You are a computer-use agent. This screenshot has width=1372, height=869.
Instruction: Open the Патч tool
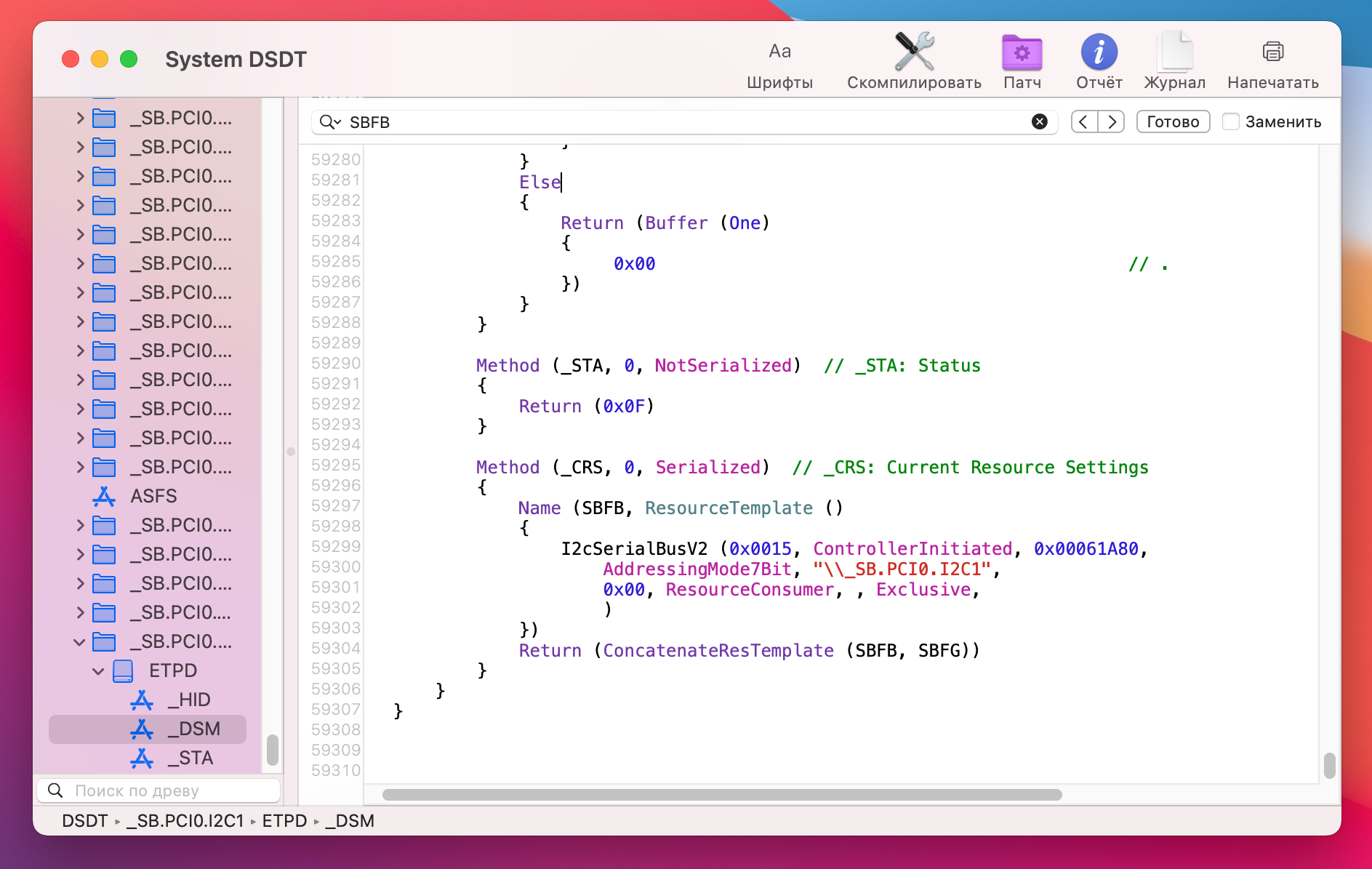[1022, 60]
